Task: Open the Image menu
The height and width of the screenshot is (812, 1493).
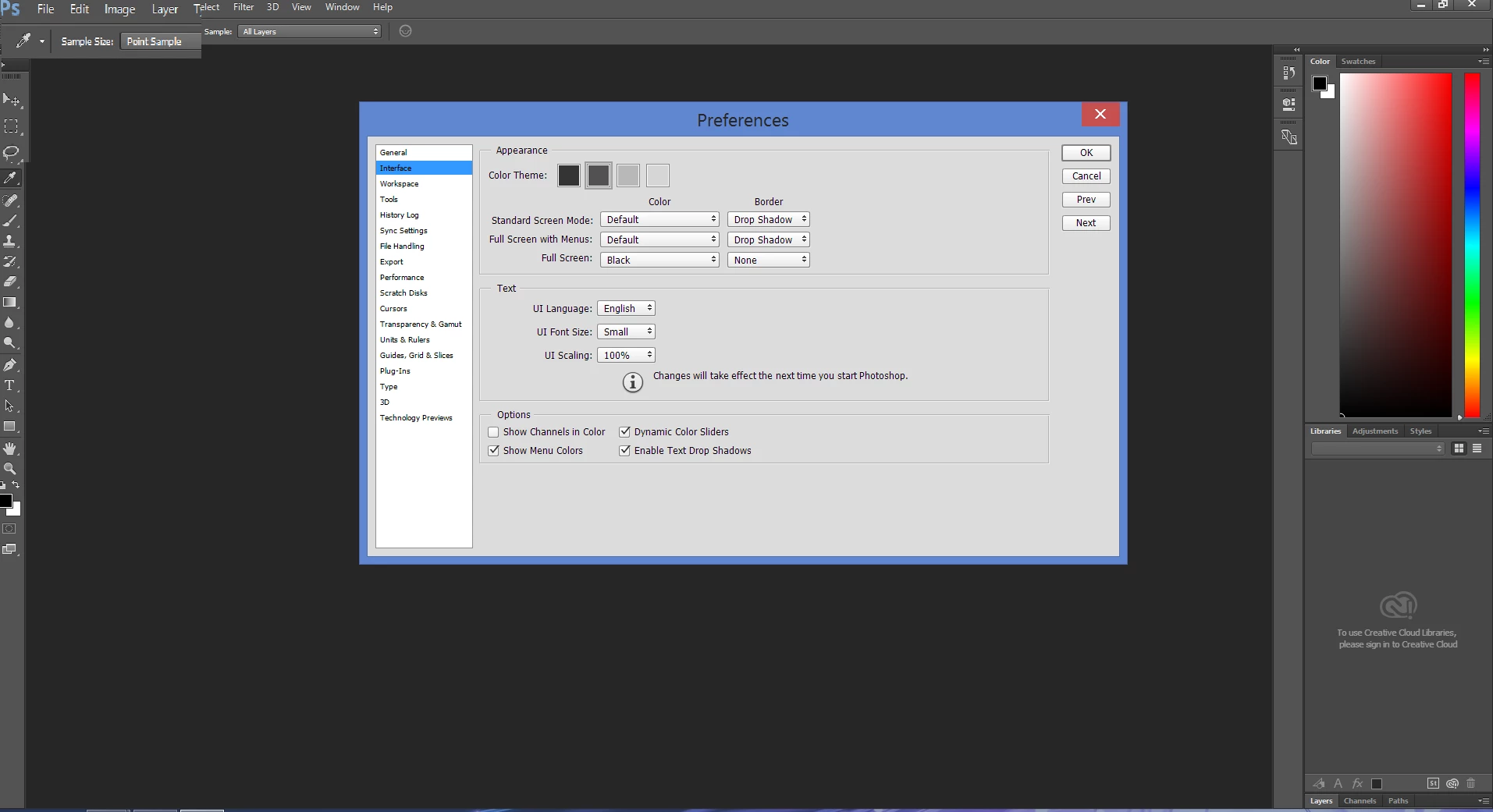Action: (x=119, y=9)
